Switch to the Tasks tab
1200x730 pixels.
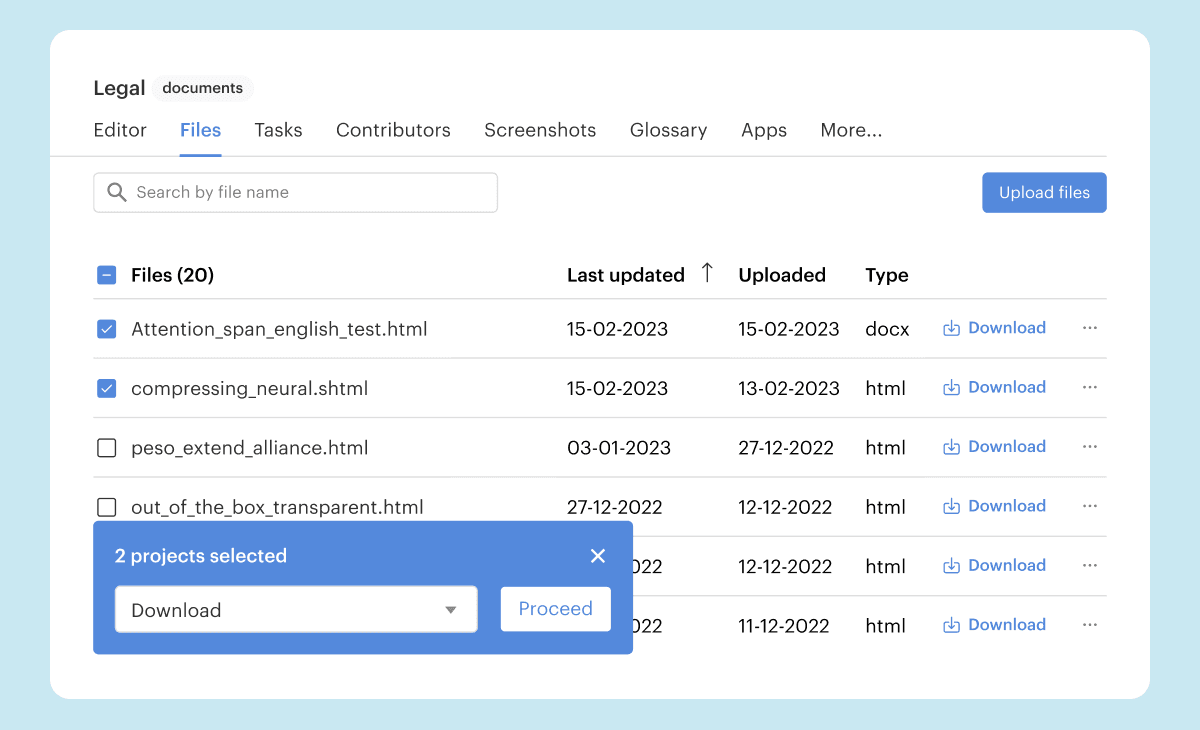click(278, 130)
